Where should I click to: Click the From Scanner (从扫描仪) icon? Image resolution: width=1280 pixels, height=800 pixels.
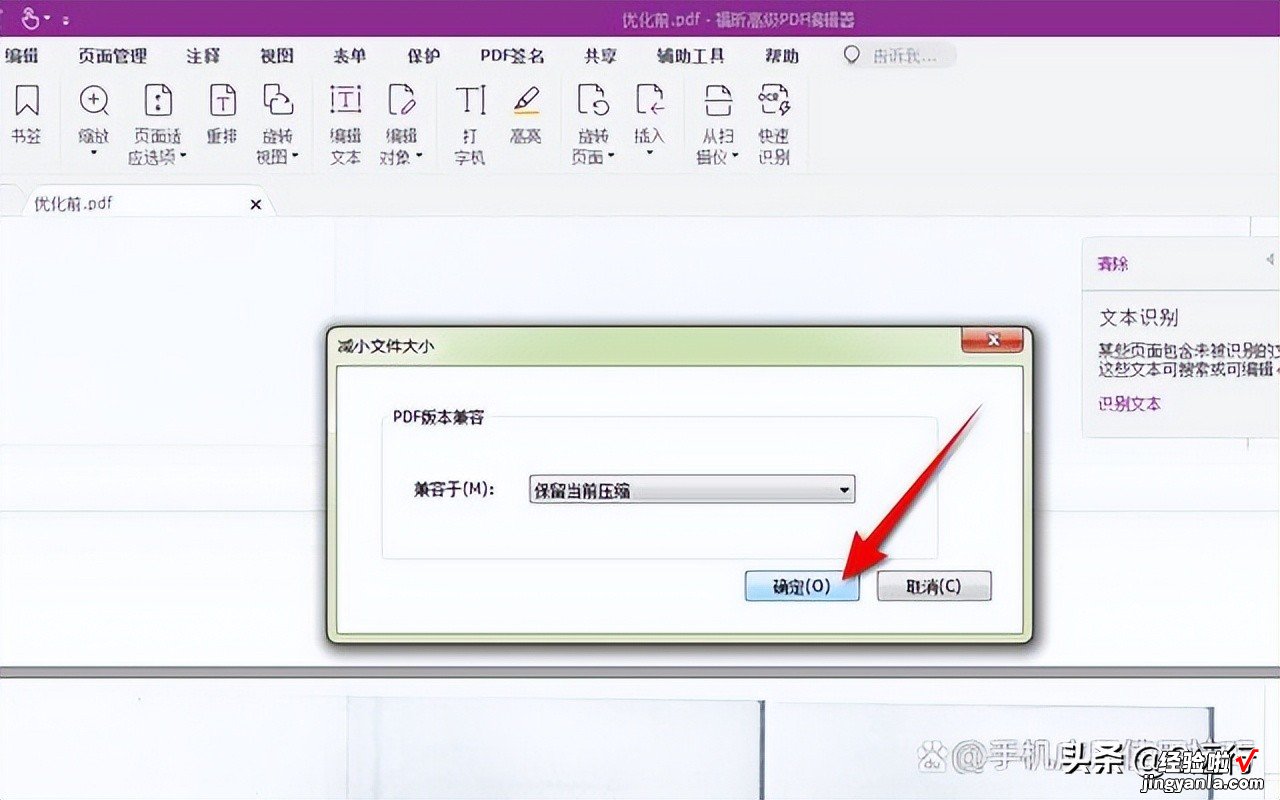(x=717, y=100)
